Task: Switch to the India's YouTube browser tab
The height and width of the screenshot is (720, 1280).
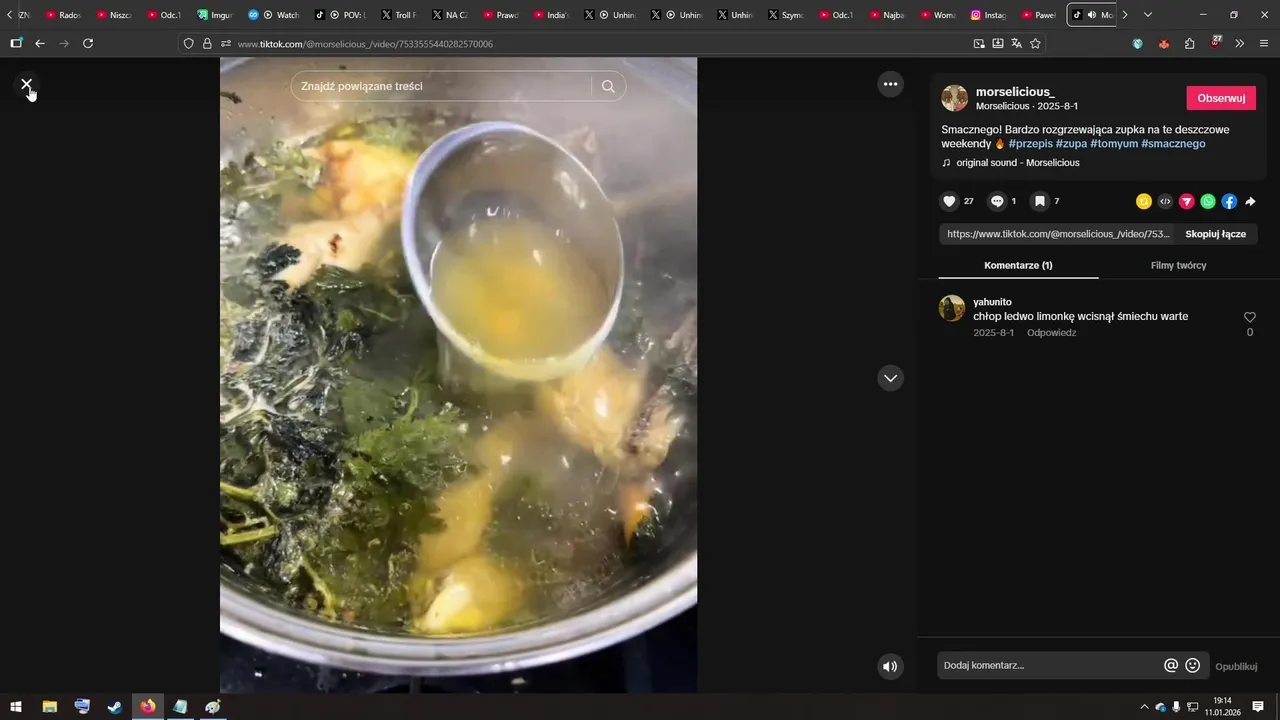Action: [550, 15]
